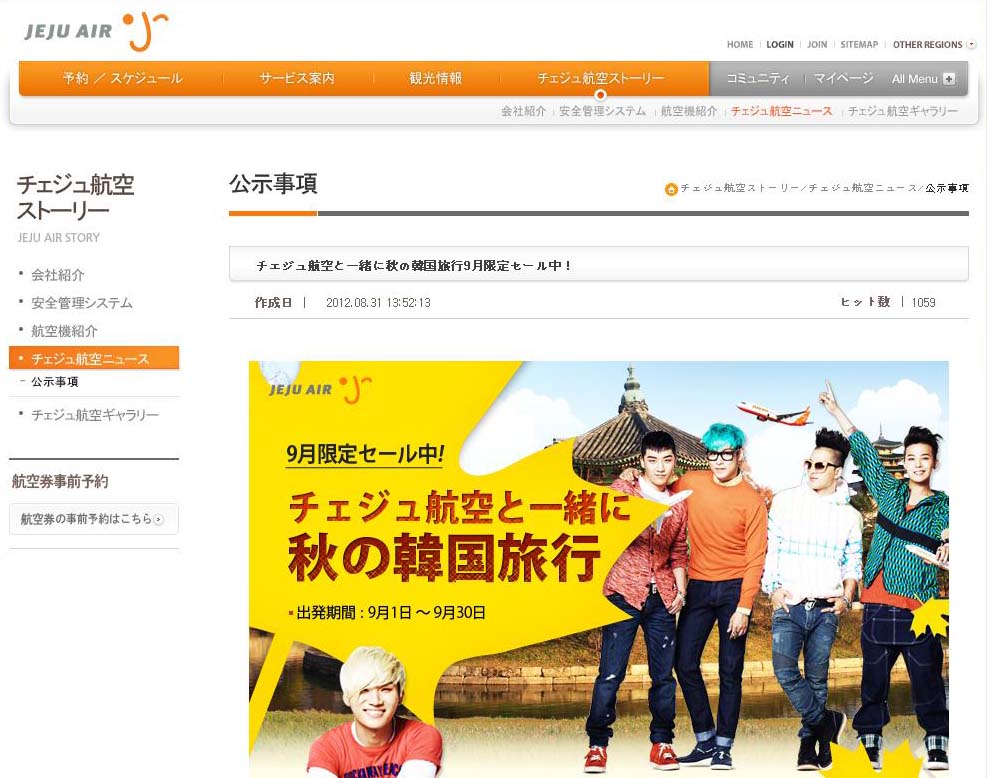Image resolution: width=987 pixels, height=778 pixels.
Task: Select チェジュ航空ギャラリー in the submenu bar
Action: (x=903, y=111)
